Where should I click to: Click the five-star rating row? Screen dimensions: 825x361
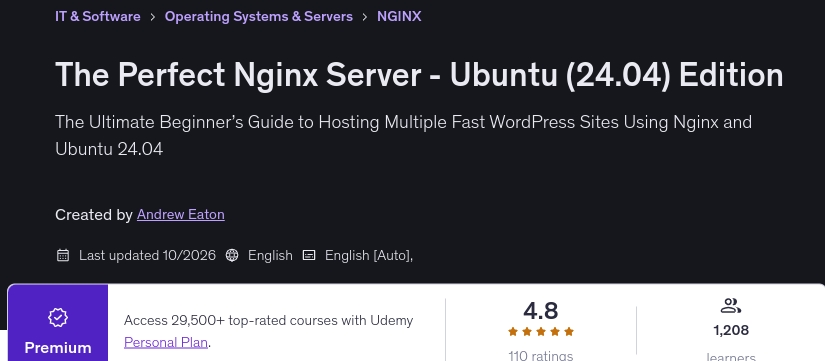coord(541,332)
